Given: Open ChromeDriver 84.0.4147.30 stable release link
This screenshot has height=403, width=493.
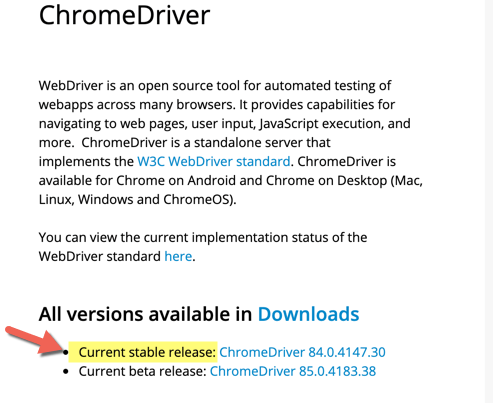Looking at the screenshot, I should point(302,352).
